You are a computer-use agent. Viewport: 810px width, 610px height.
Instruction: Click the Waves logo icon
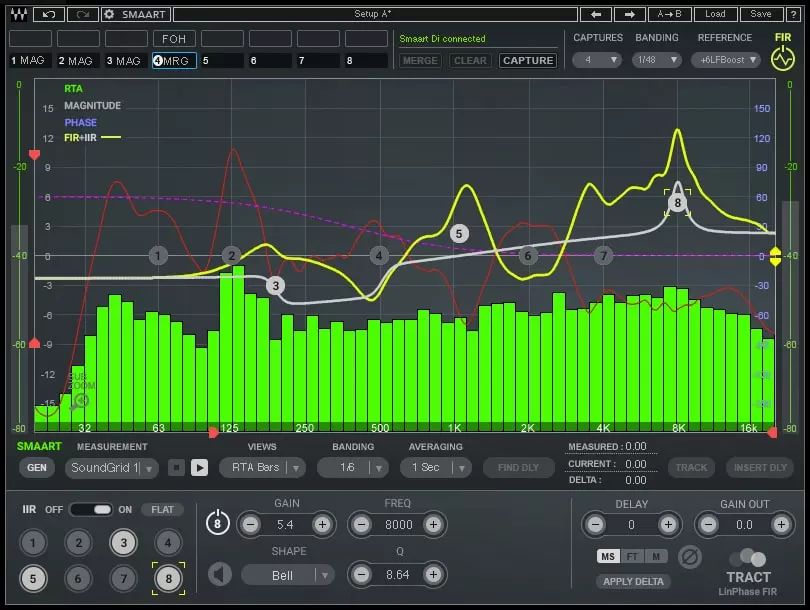point(17,14)
